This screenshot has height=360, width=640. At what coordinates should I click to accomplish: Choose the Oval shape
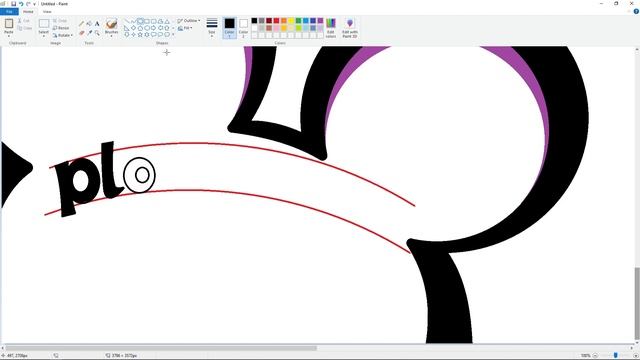pos(140,21)
